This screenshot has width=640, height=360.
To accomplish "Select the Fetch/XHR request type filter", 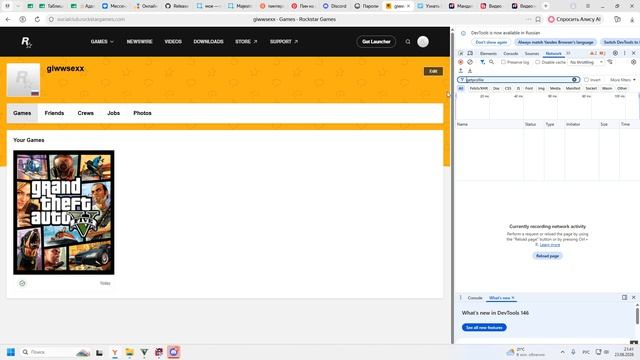I will click(478, 88).
